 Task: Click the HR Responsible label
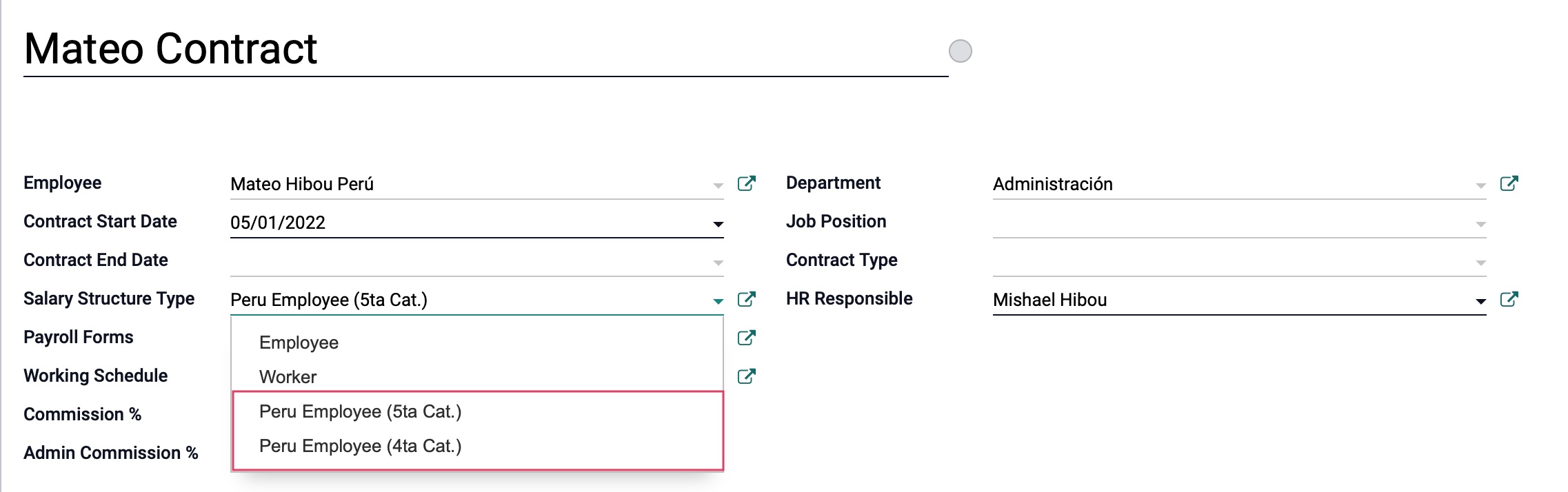point(850,298)
